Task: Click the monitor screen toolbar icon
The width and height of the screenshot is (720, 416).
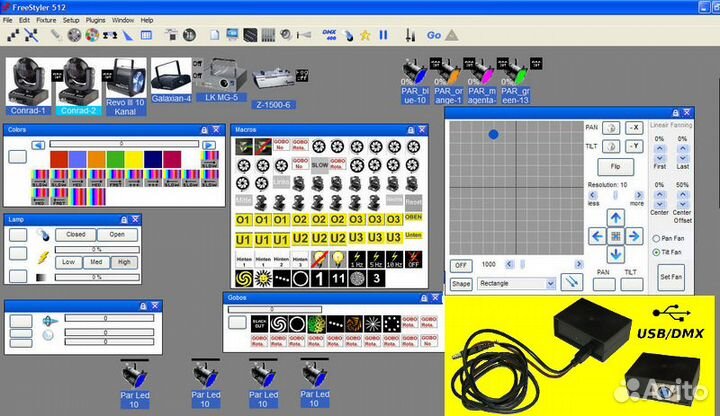Action: [232, 35]
